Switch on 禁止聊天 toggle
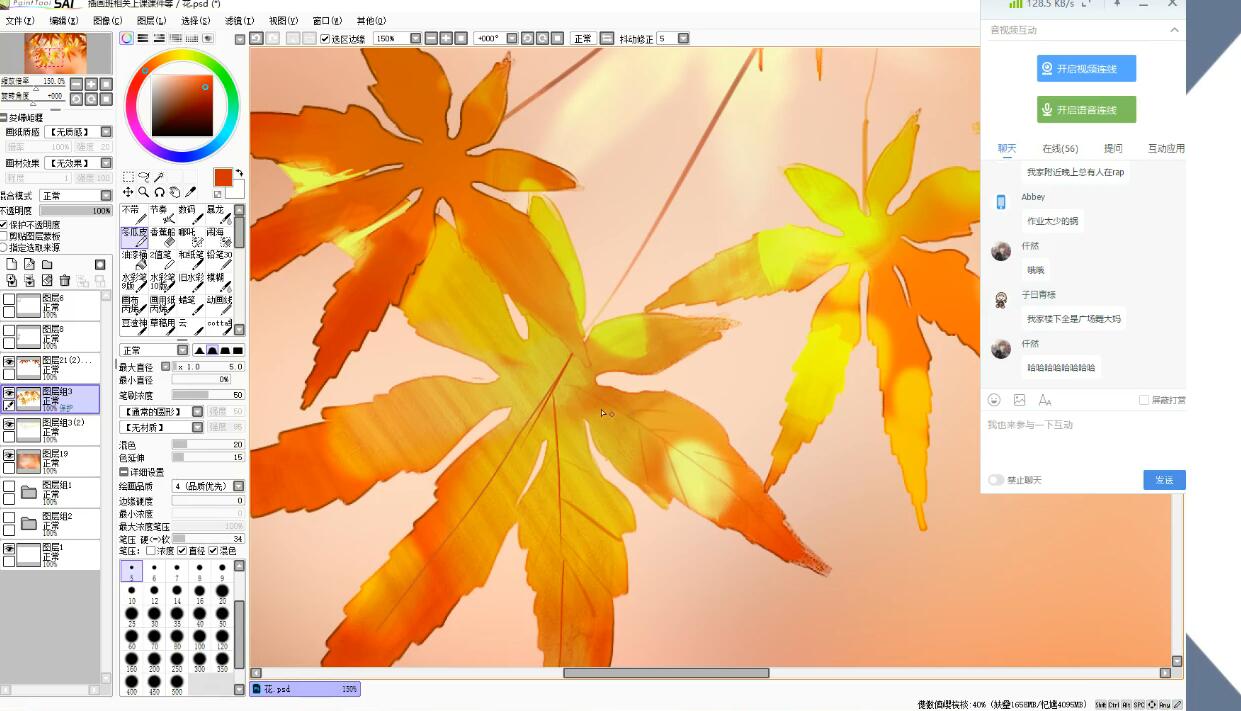Viewport: 1241px width, 711px height. 996,480
